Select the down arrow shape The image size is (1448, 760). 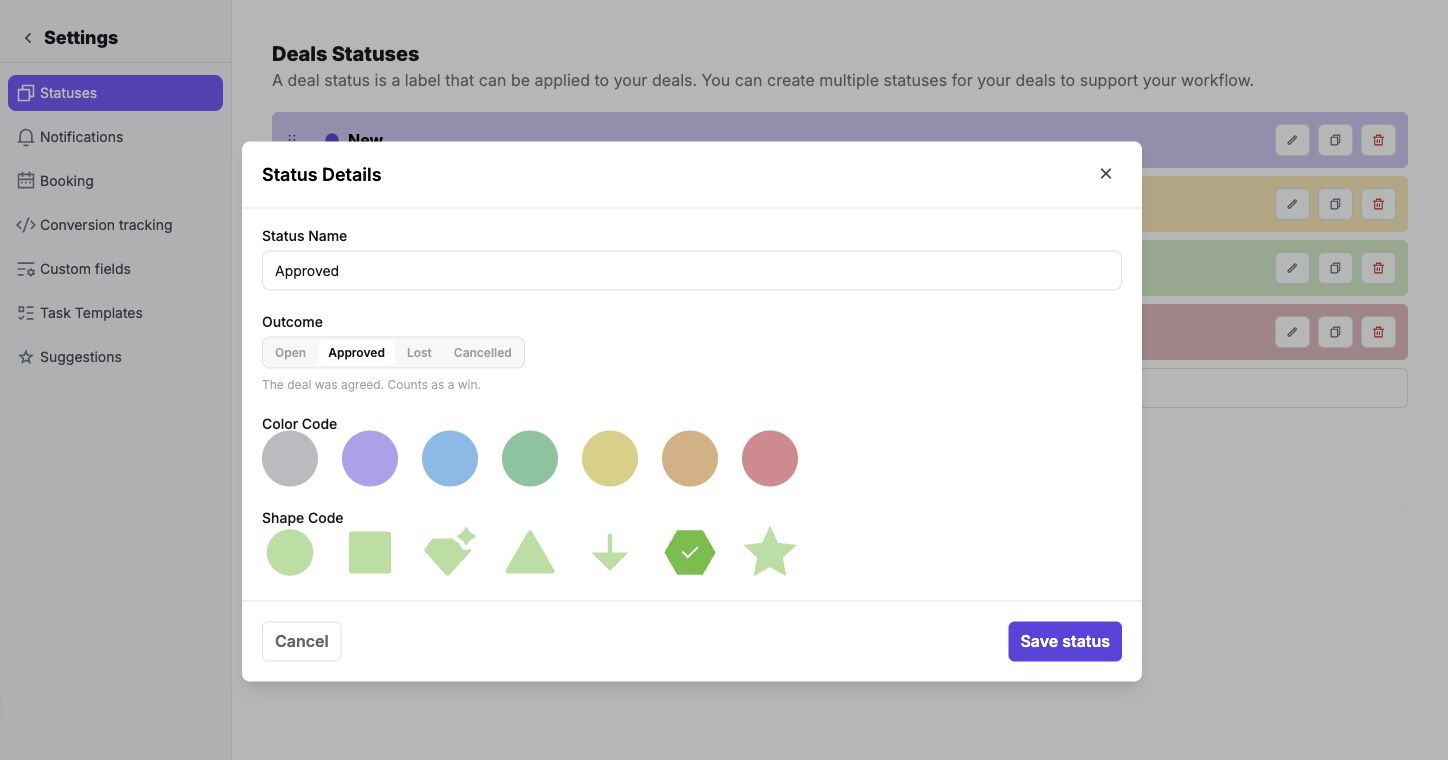pos(610,552)
